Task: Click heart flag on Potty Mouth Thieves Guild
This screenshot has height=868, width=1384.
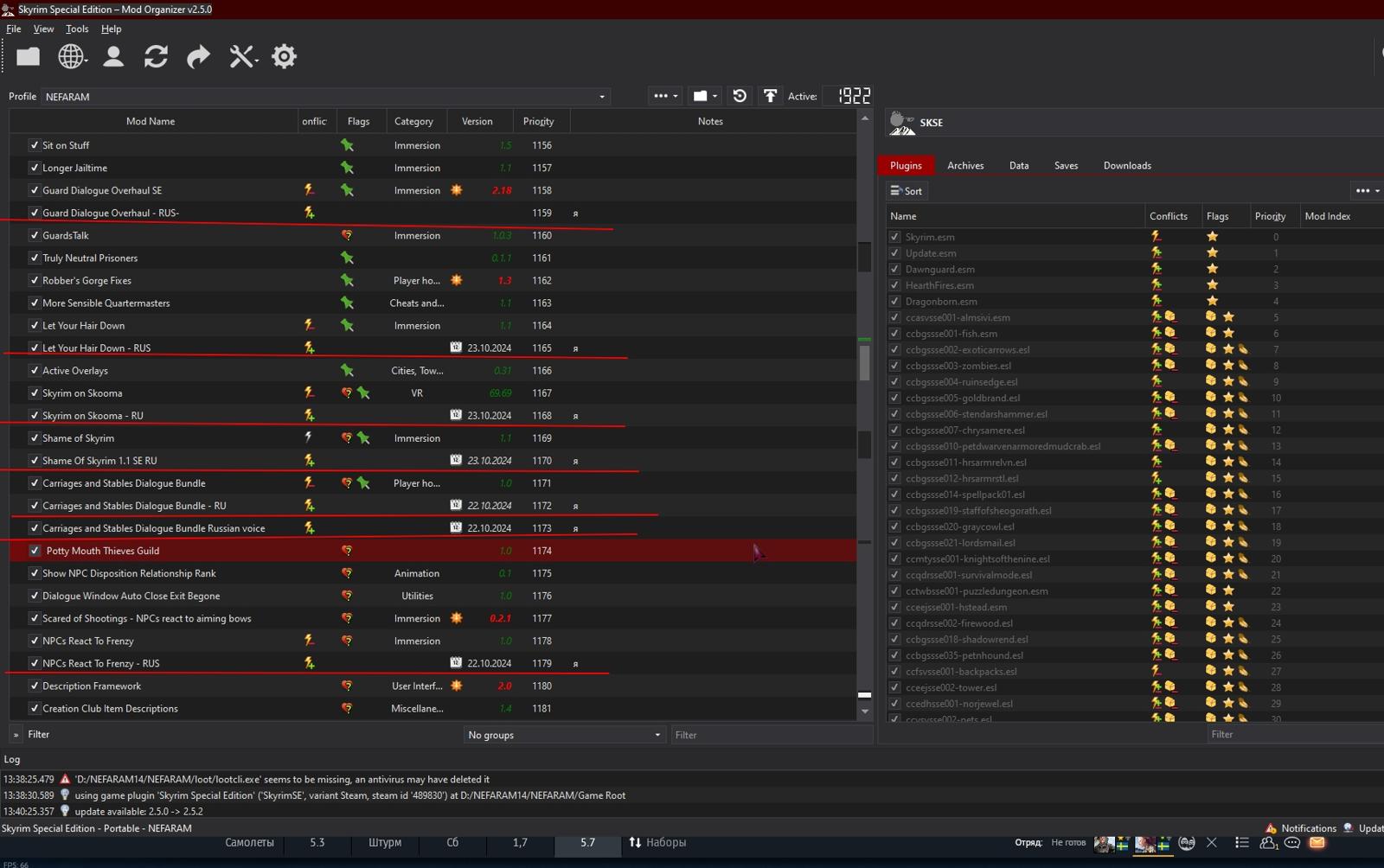Action: (x=347, y=551)
